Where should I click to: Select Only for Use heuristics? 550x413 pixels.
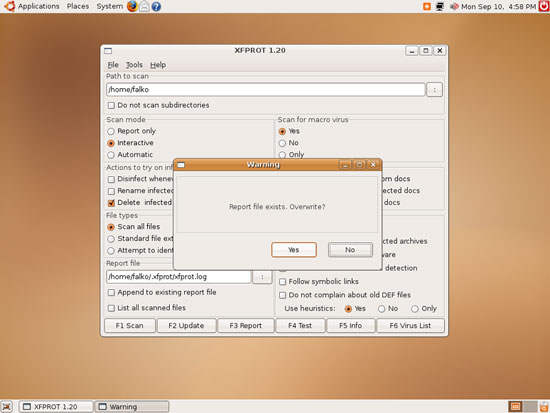click(415, 309)
